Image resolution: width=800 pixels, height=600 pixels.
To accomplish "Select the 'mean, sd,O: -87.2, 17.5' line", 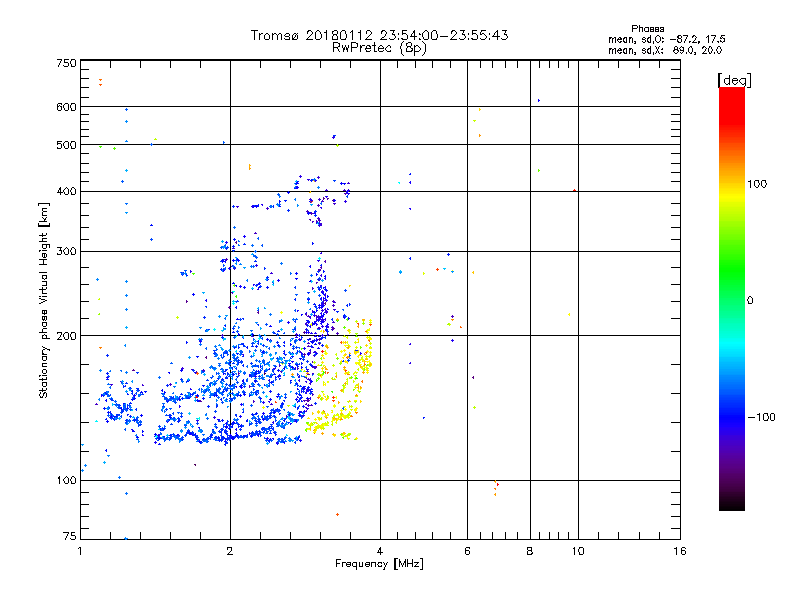I will tap(667, 39).
